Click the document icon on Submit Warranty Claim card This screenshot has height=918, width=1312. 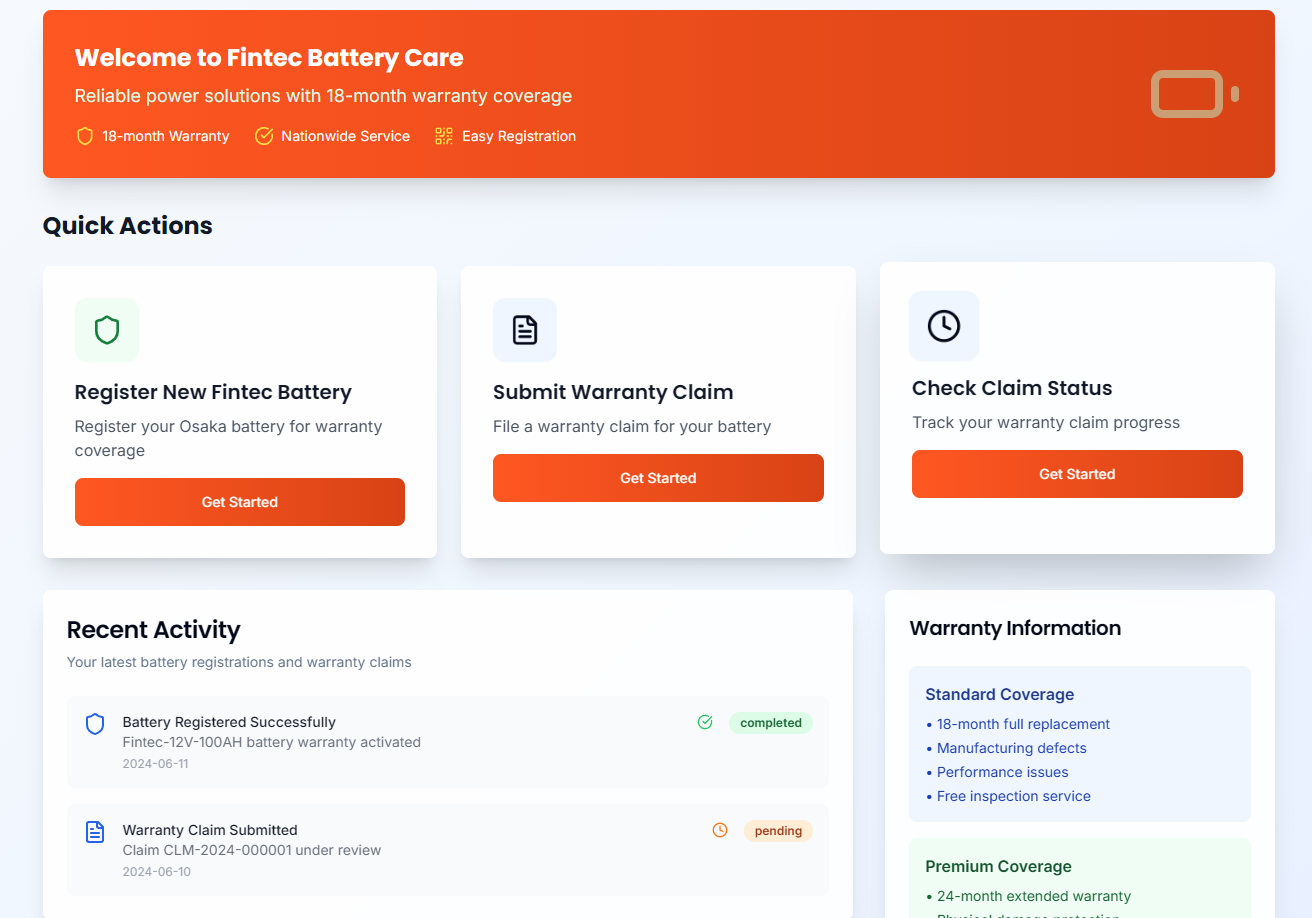pyautogui.click(x=525, y=330)
